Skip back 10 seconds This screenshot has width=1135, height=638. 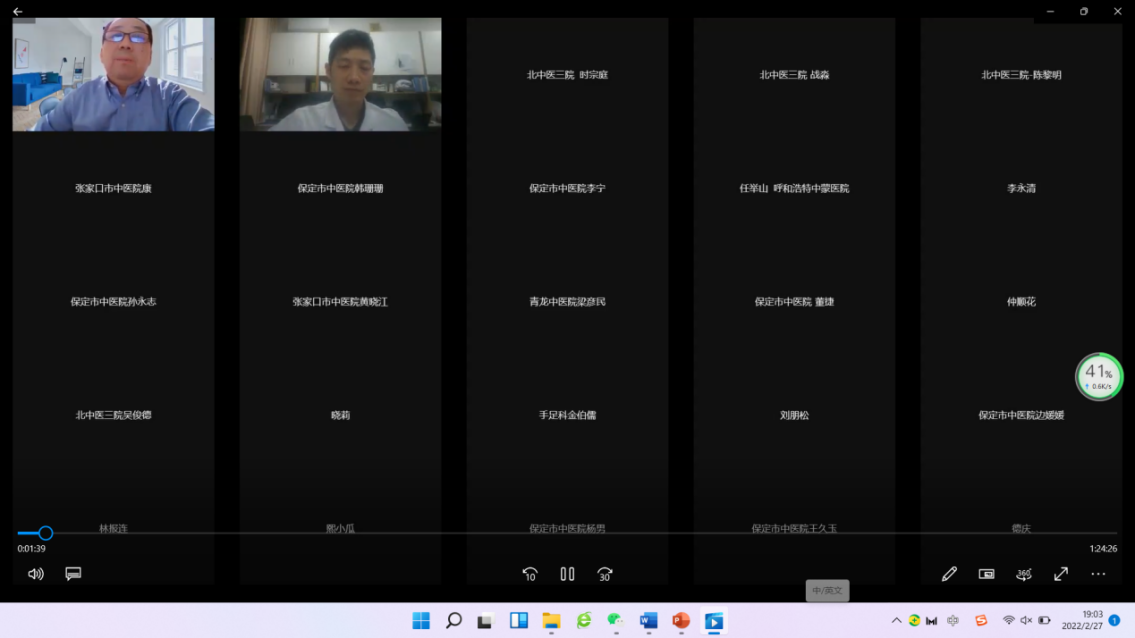pos(530,574)
